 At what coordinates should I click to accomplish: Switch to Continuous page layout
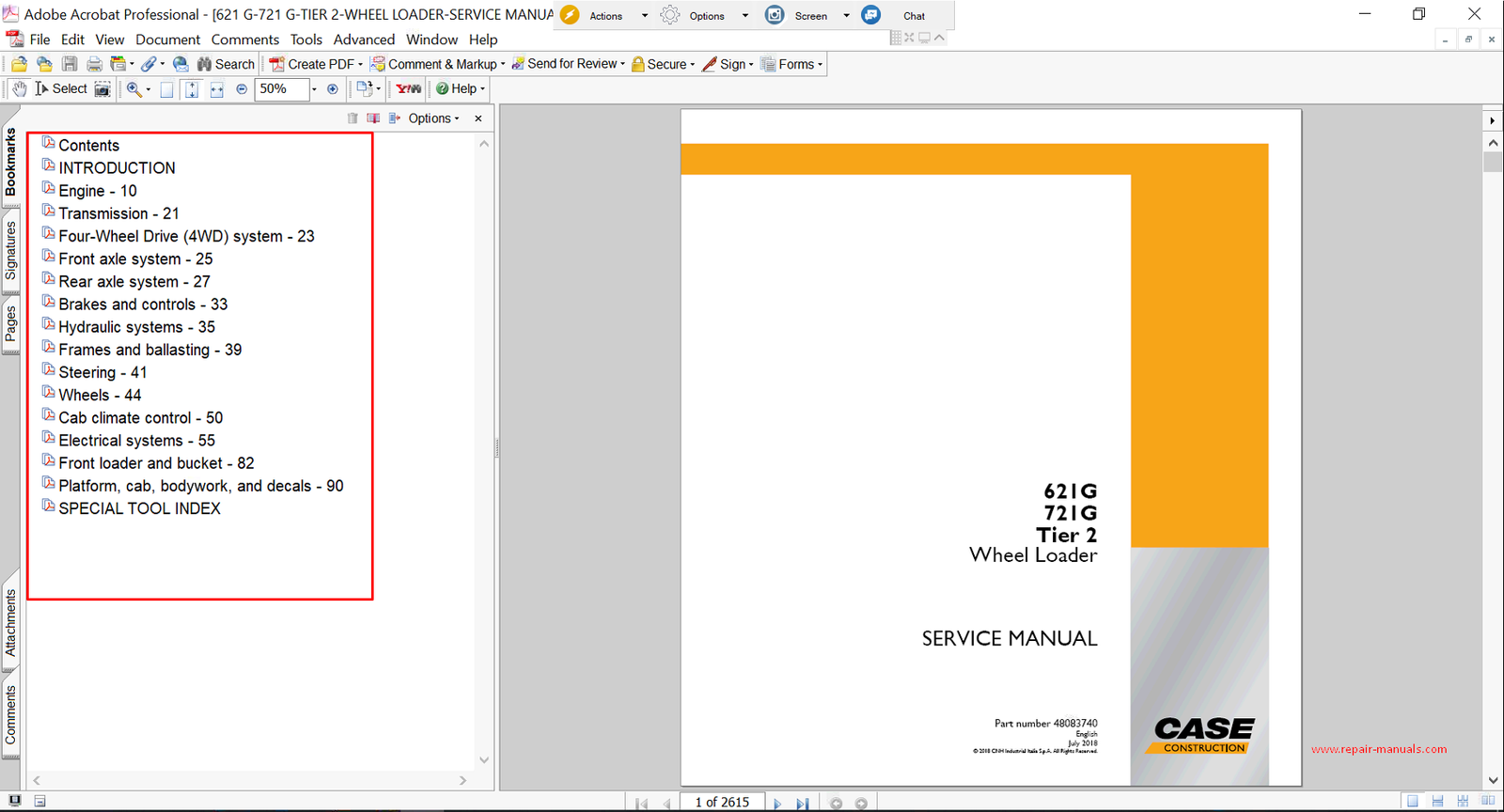1437,802
